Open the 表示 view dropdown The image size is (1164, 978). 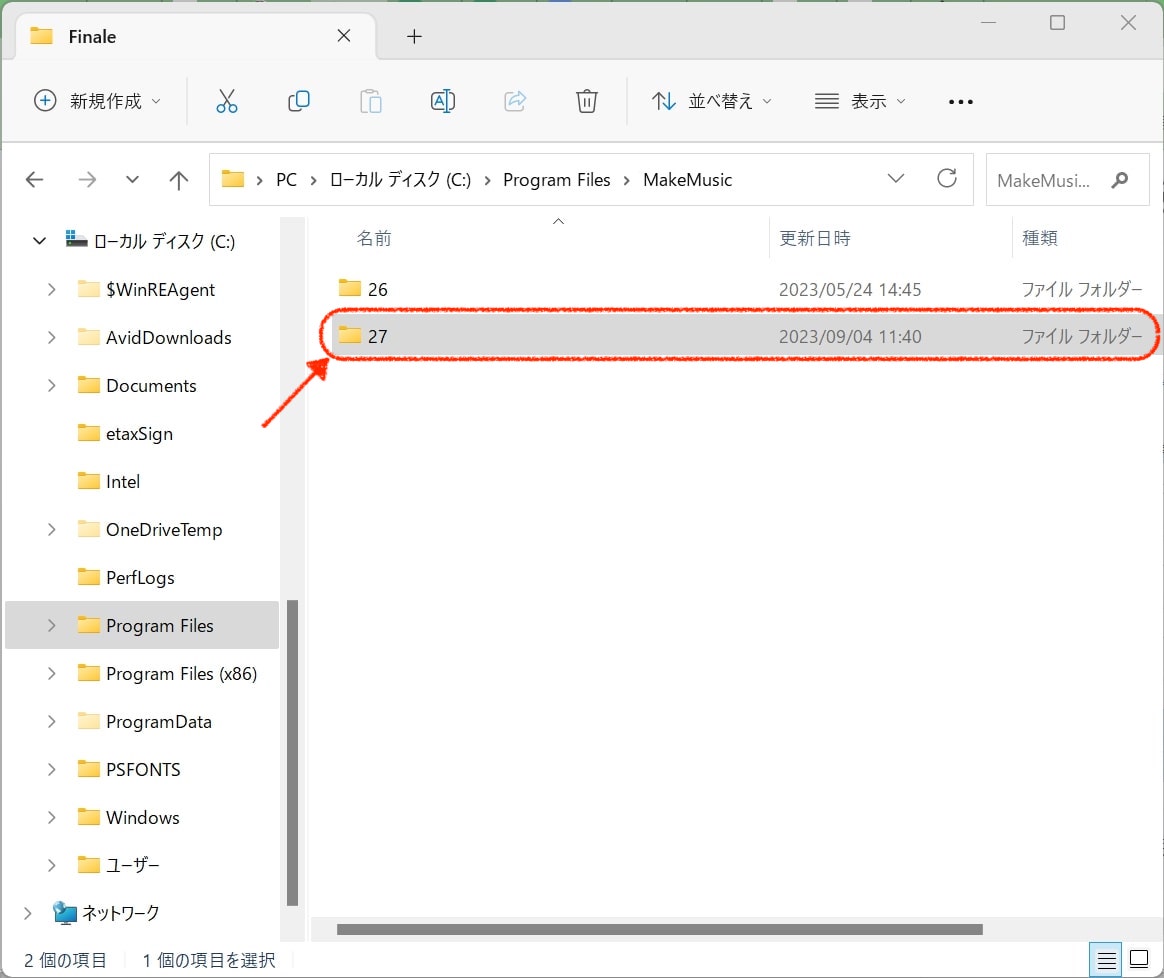pos(860,101)
